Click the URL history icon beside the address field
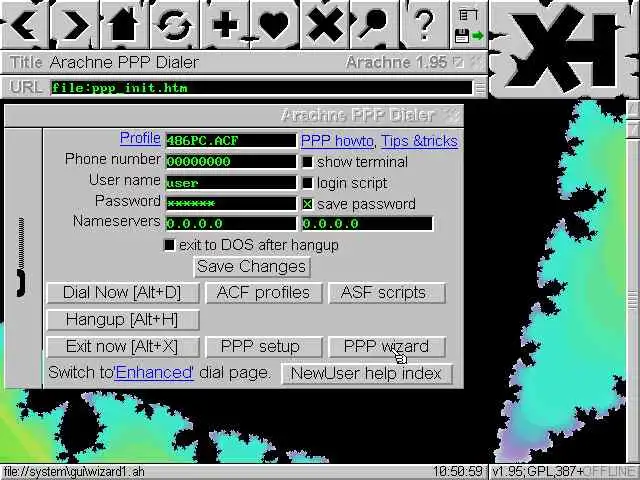 480,88
